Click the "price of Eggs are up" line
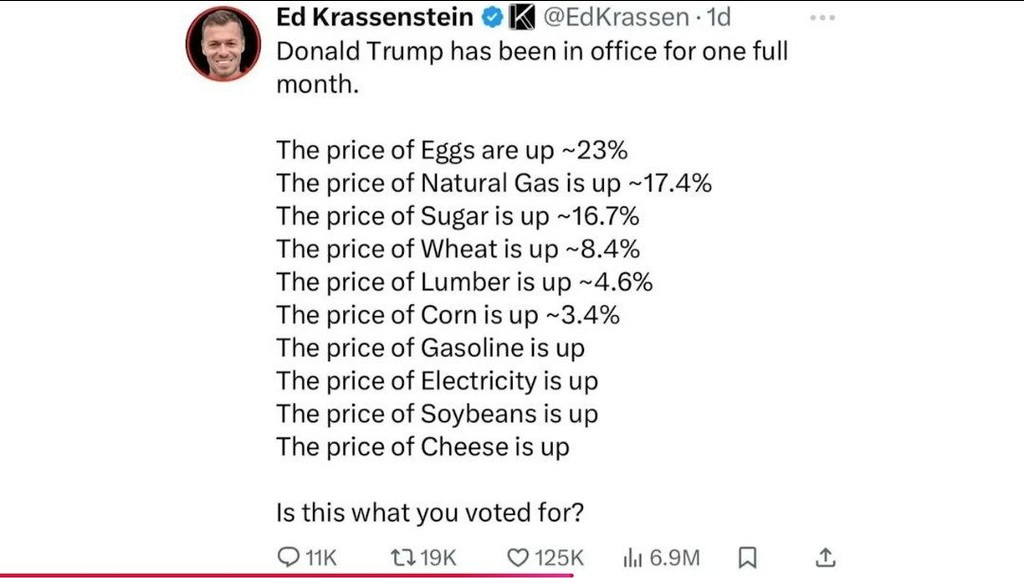Viewport: 1024px width, 578px height. pos(451,150)
